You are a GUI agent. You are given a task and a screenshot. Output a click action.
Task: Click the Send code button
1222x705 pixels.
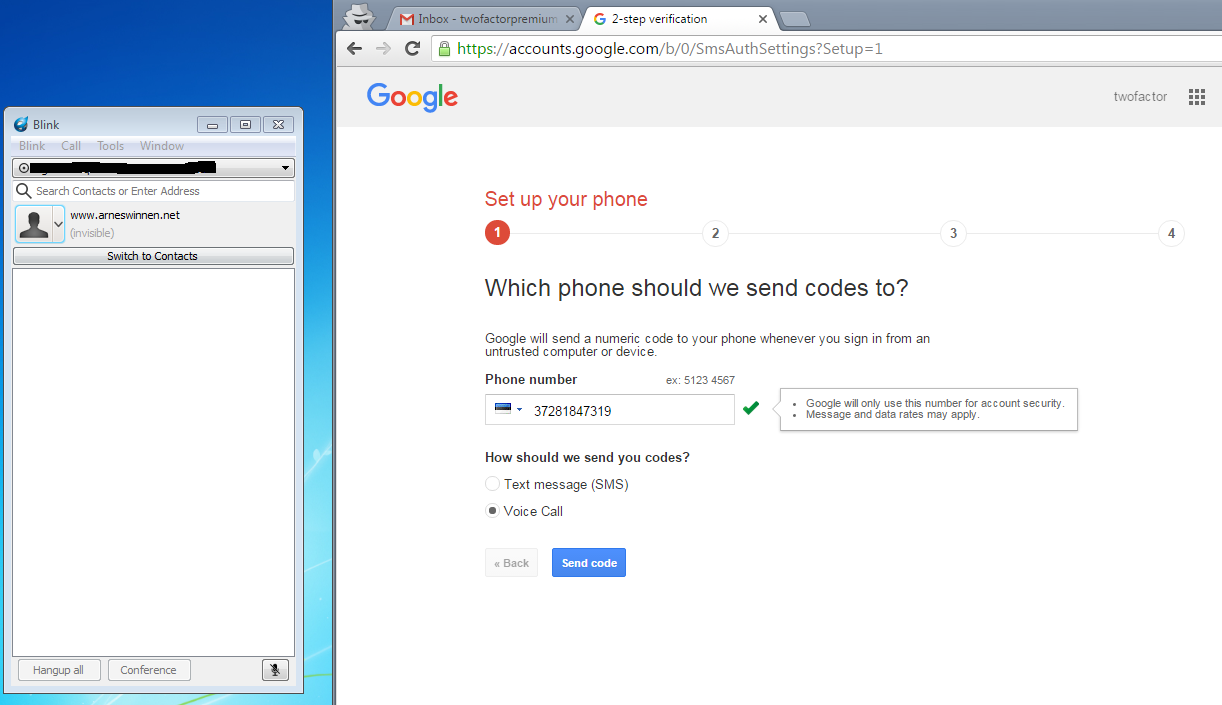coord(589,563)
